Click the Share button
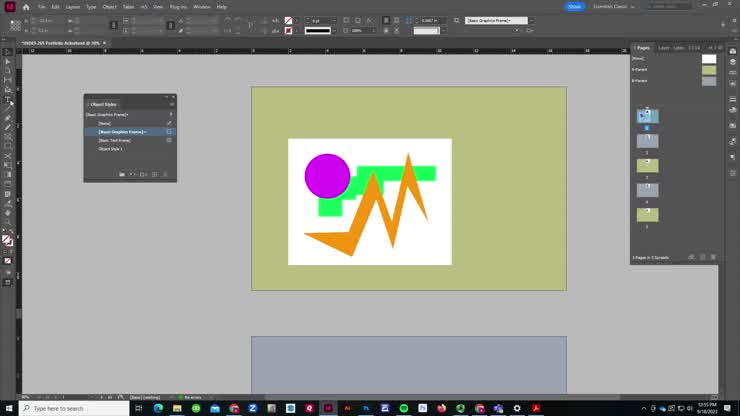The height and width of the screenshot is (416, 740). pos(575,7)
